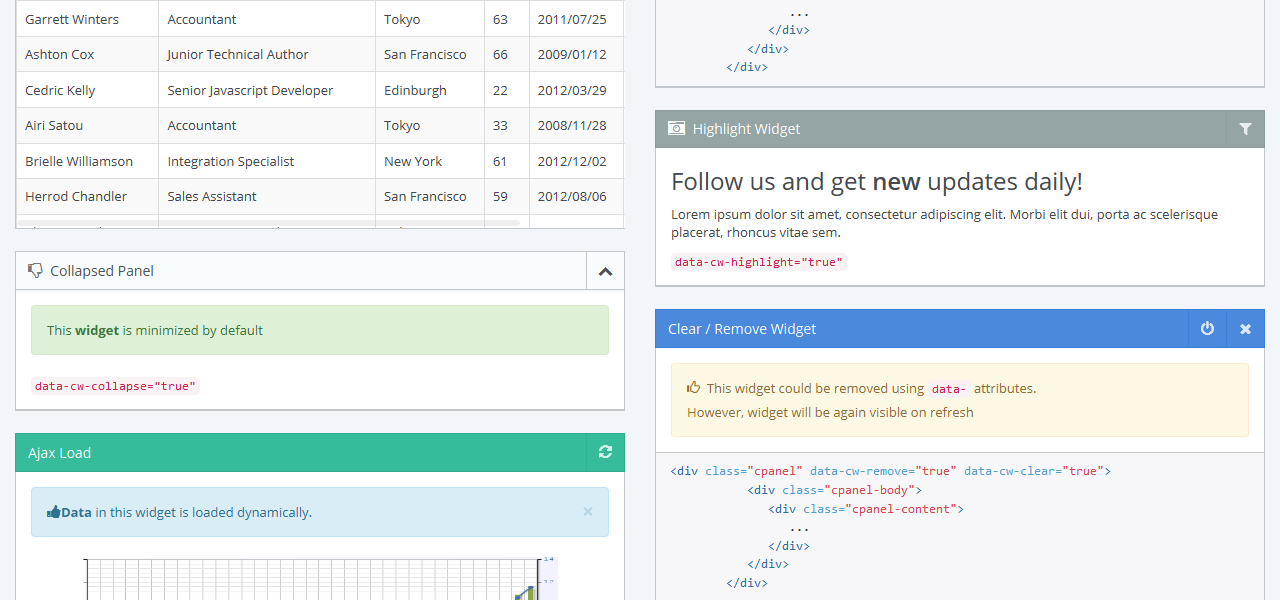This screenshot has height=600, width=1280.
Task: Click the power icon on Clear widget
Action: click(x=1207, y=329)
